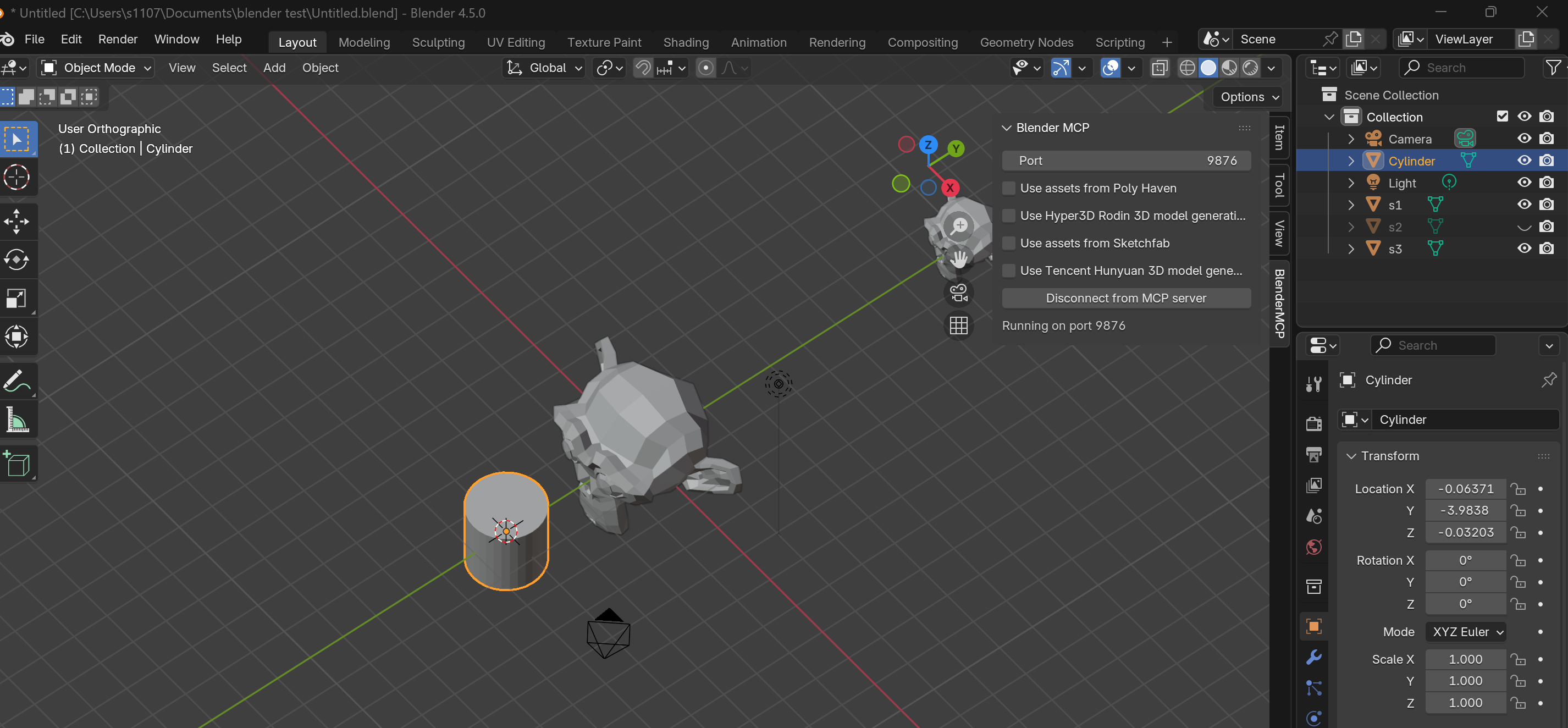Click Disconnect from MCP server button

[x=1125, y=298]
